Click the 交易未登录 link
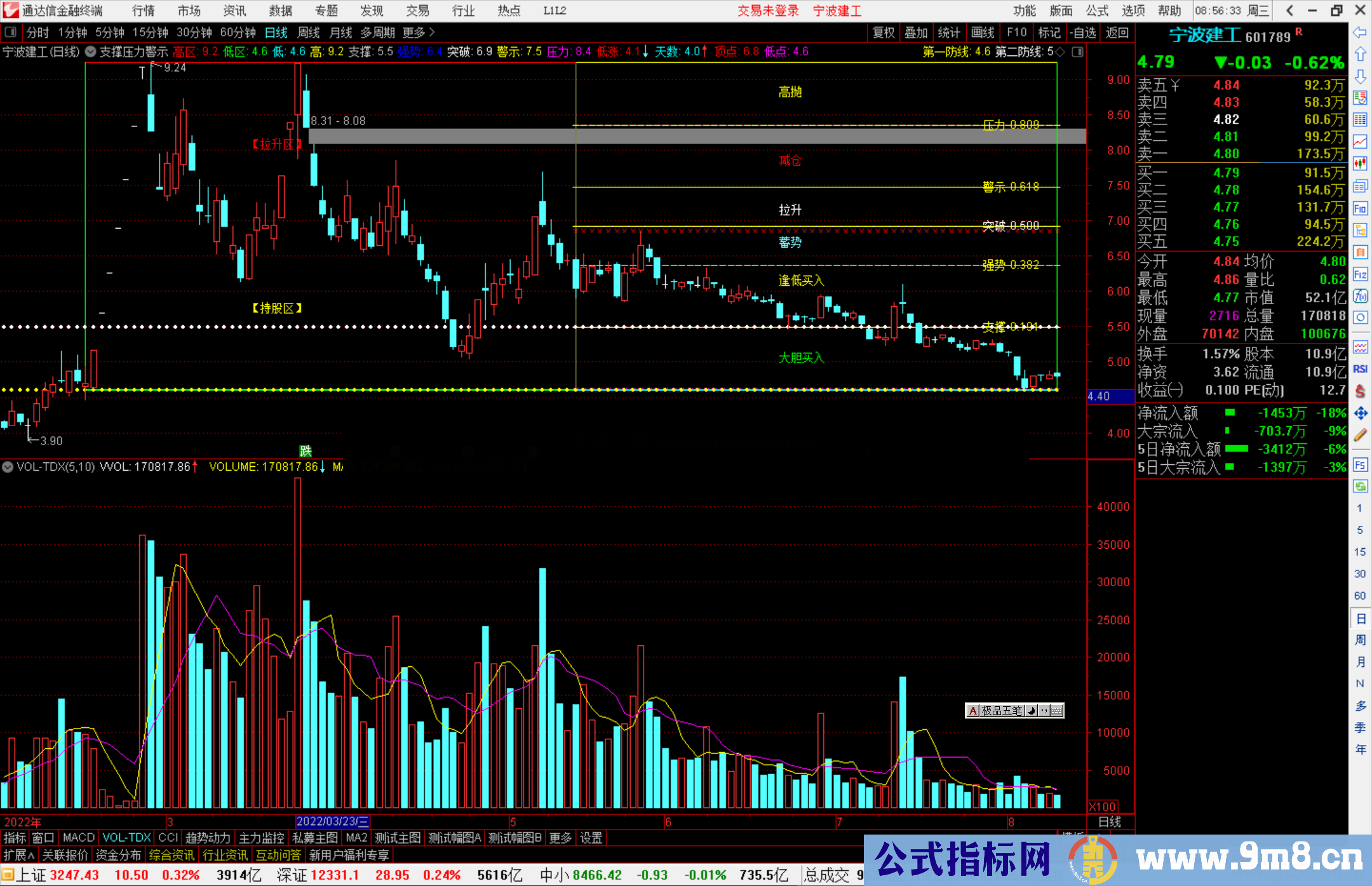This screenshot has width=1372, height=886. coord(768,10)
